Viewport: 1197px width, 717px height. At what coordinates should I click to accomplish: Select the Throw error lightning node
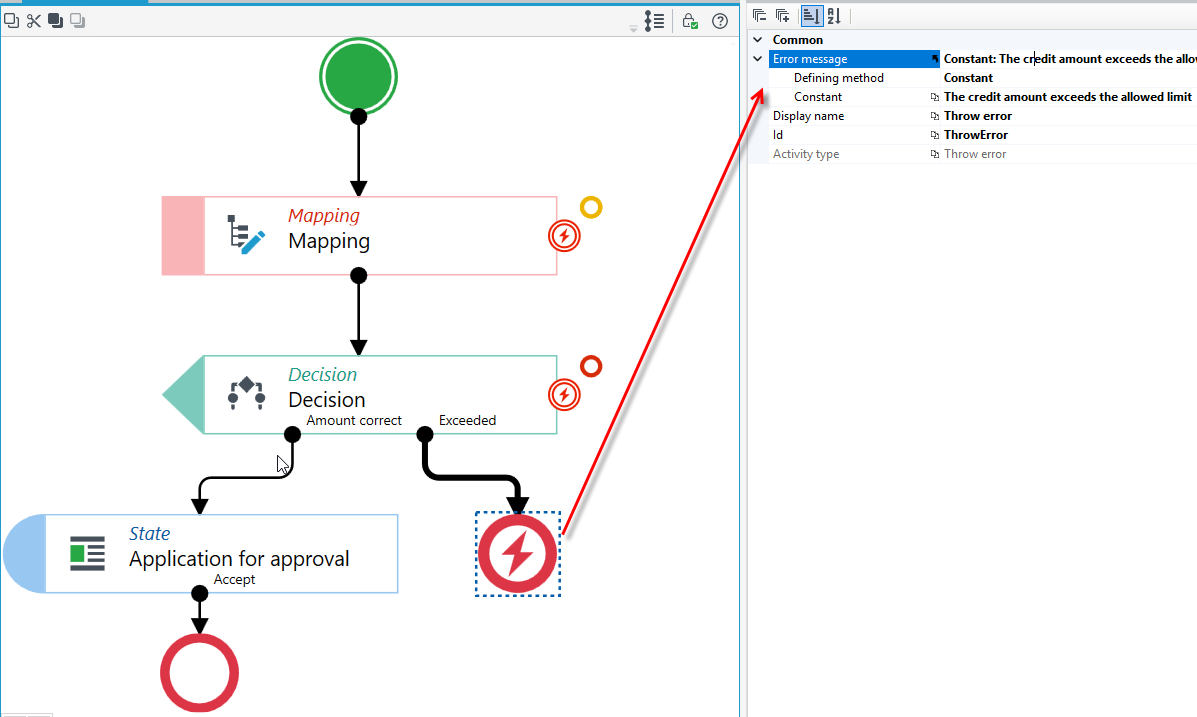coord(518,554)
